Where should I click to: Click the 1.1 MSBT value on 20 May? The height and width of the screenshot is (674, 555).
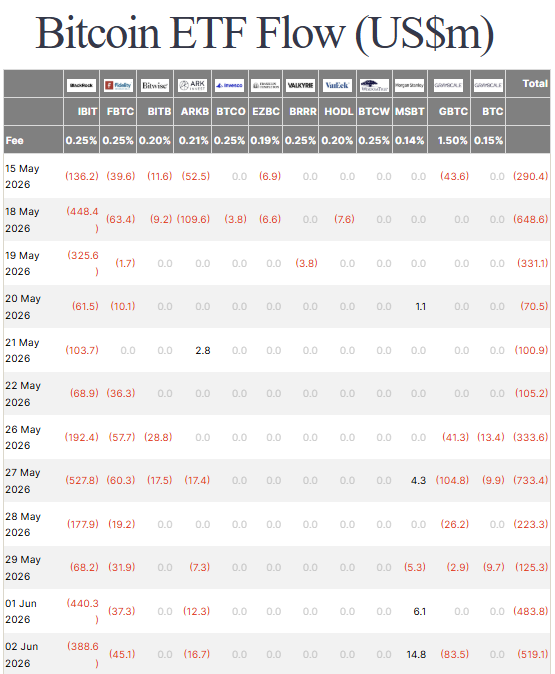[420, 306]
